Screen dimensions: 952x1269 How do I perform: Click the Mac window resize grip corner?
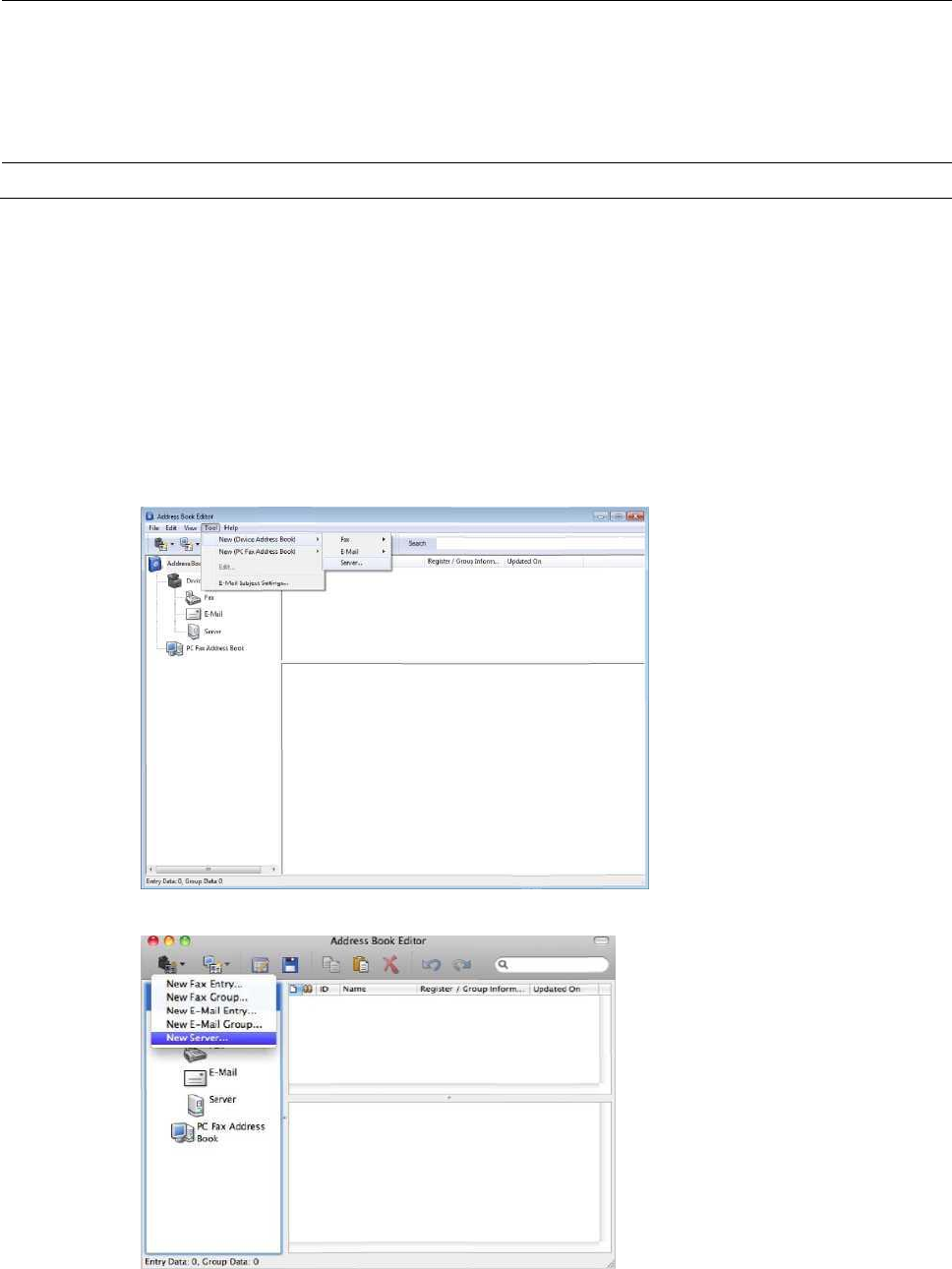[x=609, y=1262]
